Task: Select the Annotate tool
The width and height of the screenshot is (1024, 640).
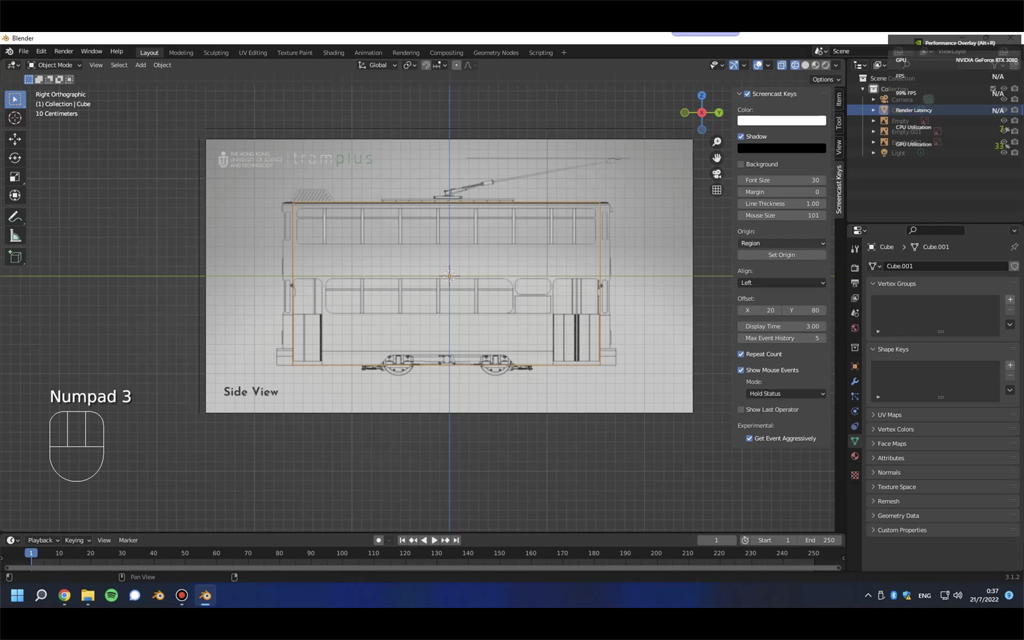Action: 15,217
